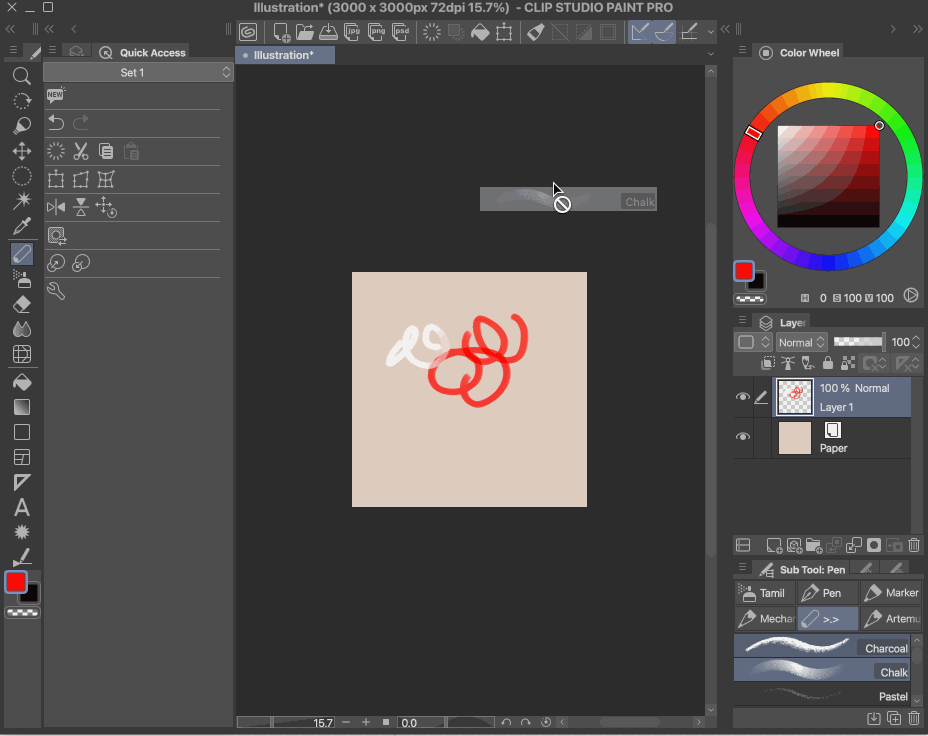
Task: Expand the command bar overflow arrow
Action: tap(711, 32)
